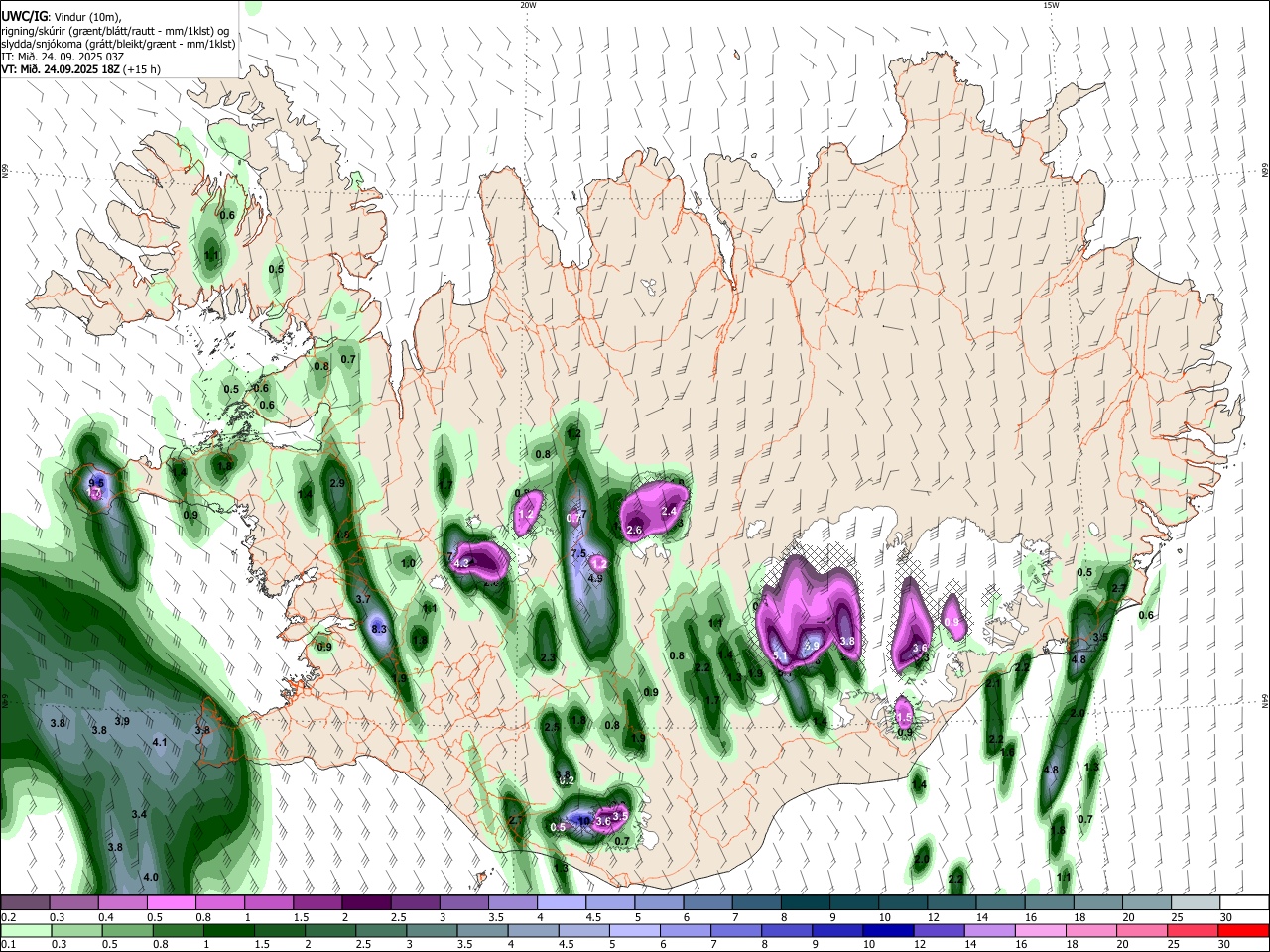This screenshot has height=952, width=1270.
Task: Click the white 30 swatch in snow legend
Action: click(1244, 902)
